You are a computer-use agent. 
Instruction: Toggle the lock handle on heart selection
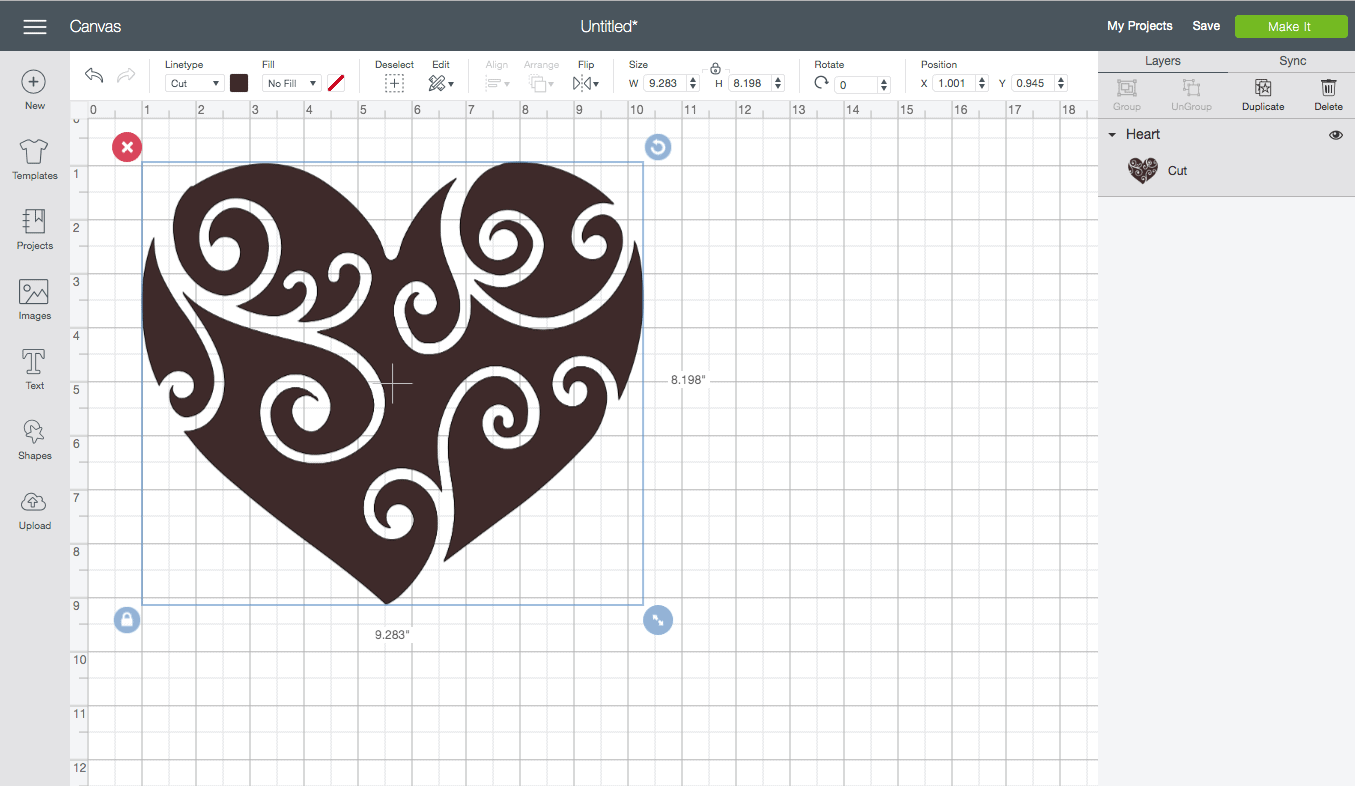point(127,620)
